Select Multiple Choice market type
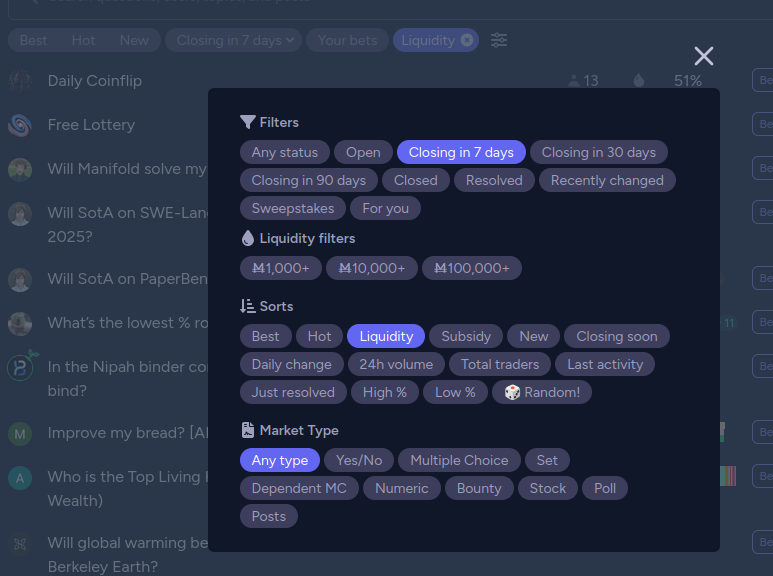773x576 pixels. [x=459, y=461]
